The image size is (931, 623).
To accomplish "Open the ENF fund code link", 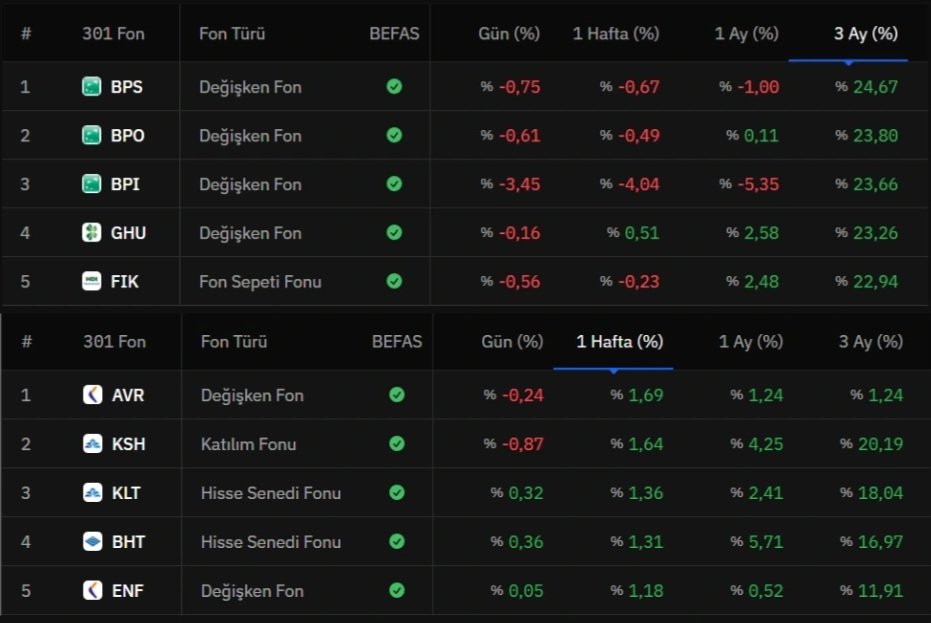I will [x=128, y=591].
